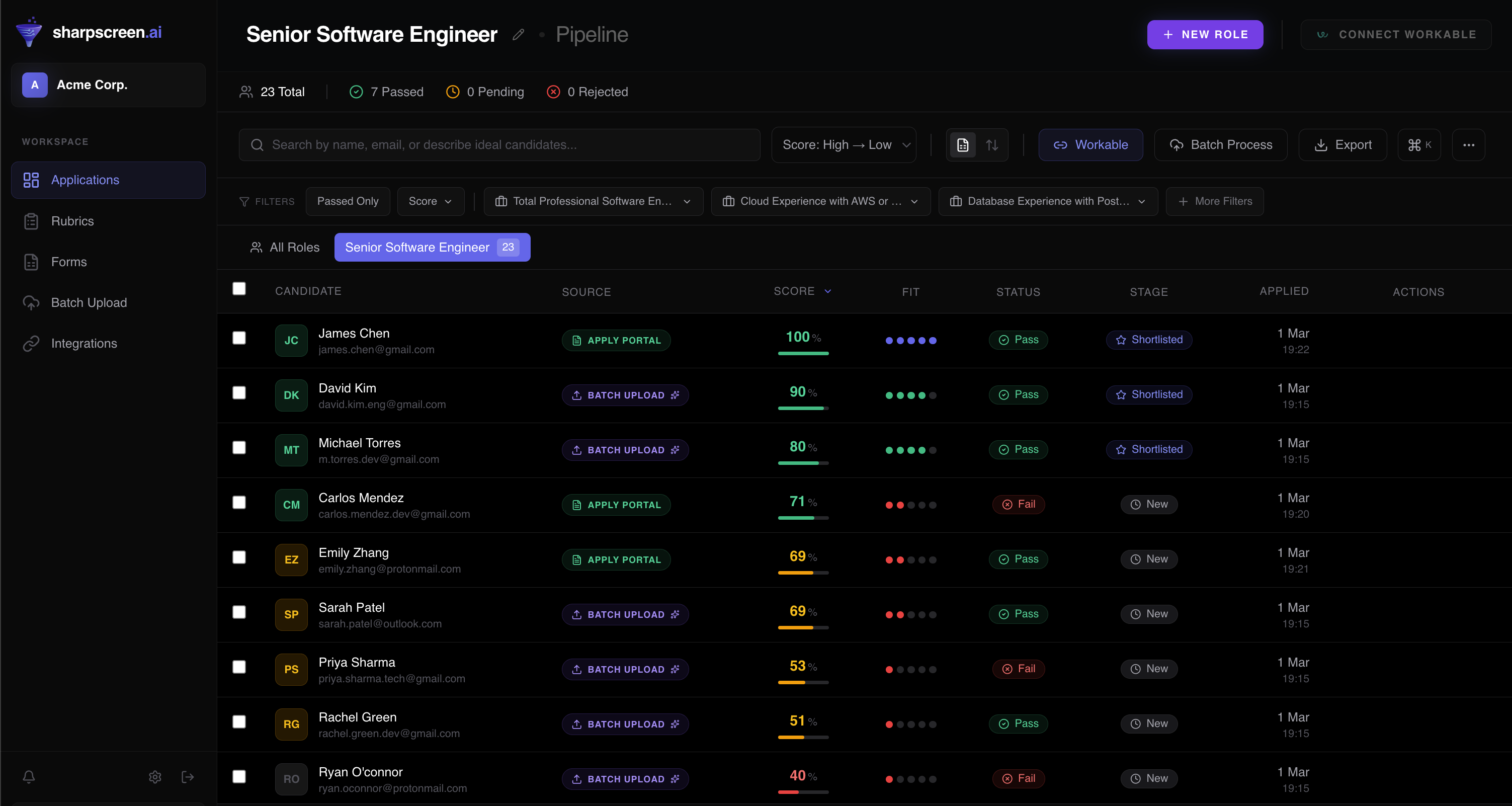Open the ellipsis overflow menu next to Export
The width and height of the screenshot is (1512, 806).
tap(1468, 144)
